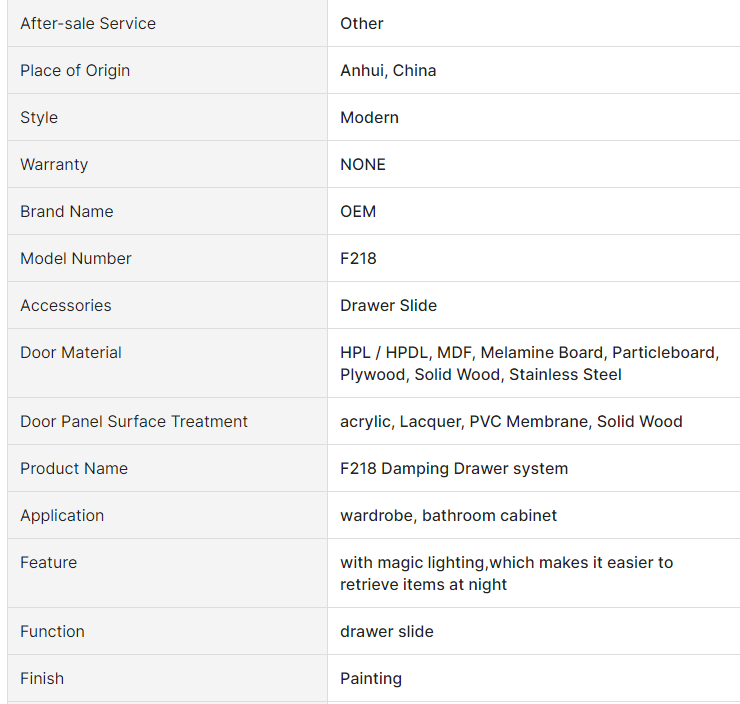
Task: Click the Style attribute label
Action: 39,117
